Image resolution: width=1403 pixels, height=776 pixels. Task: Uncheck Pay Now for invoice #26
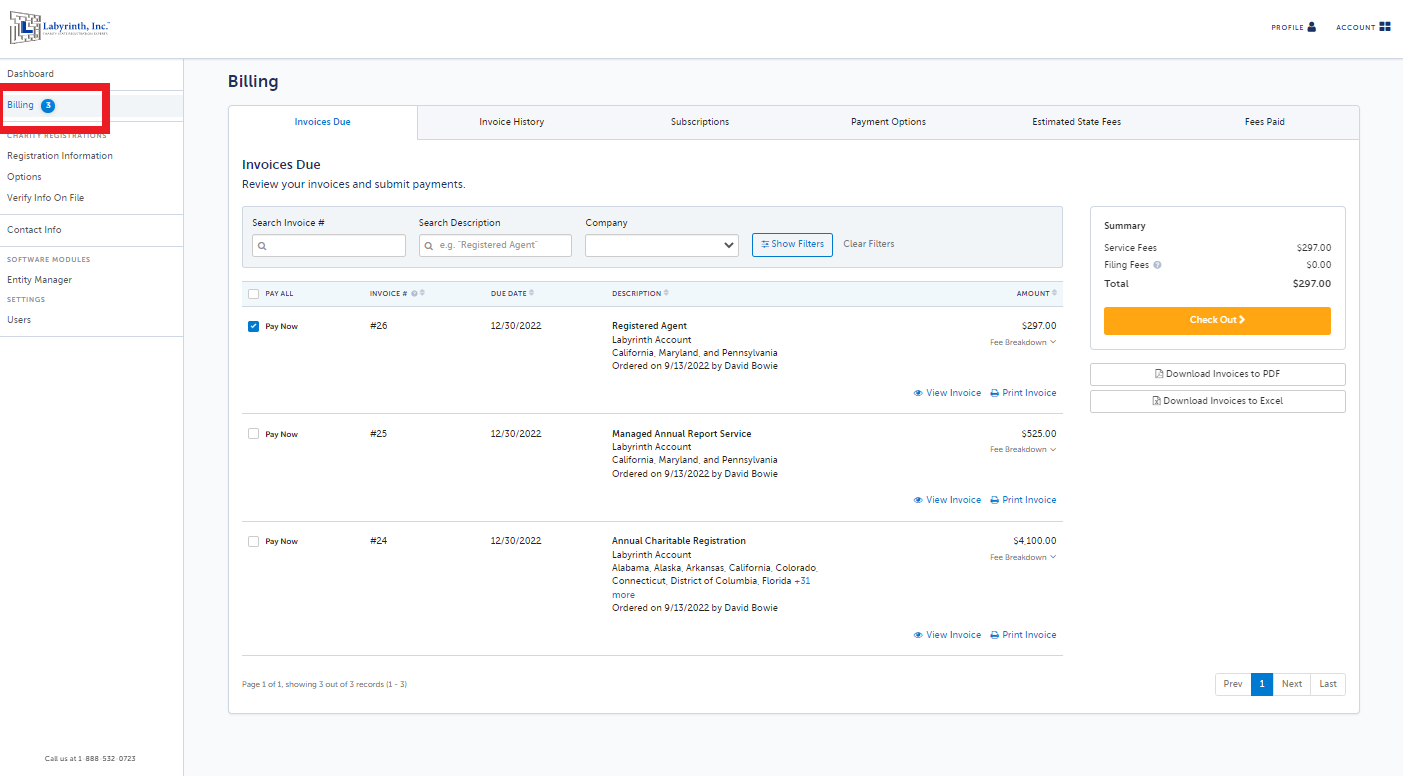coord(253,326)
